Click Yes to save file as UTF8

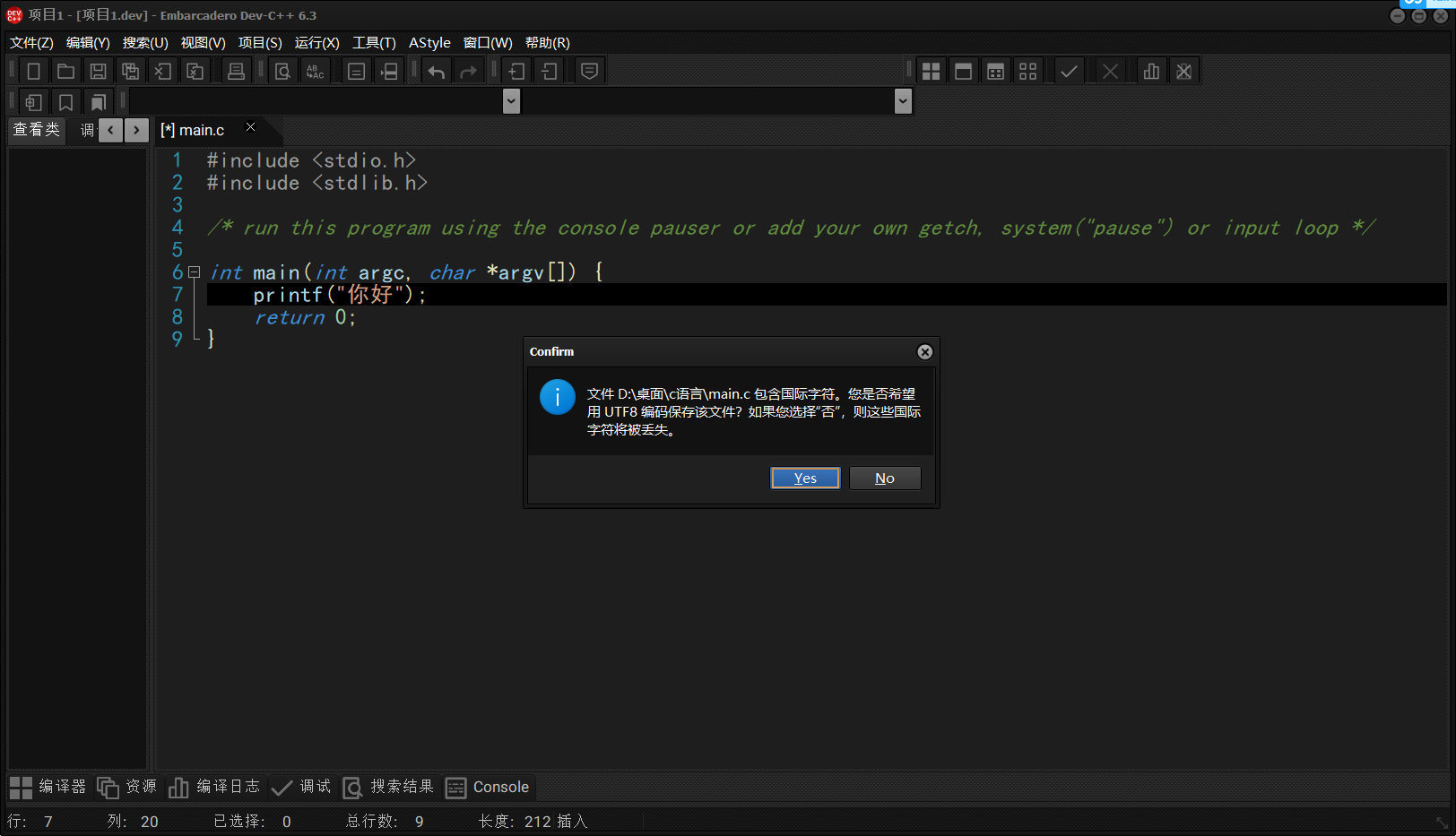[x=804, y=478]
